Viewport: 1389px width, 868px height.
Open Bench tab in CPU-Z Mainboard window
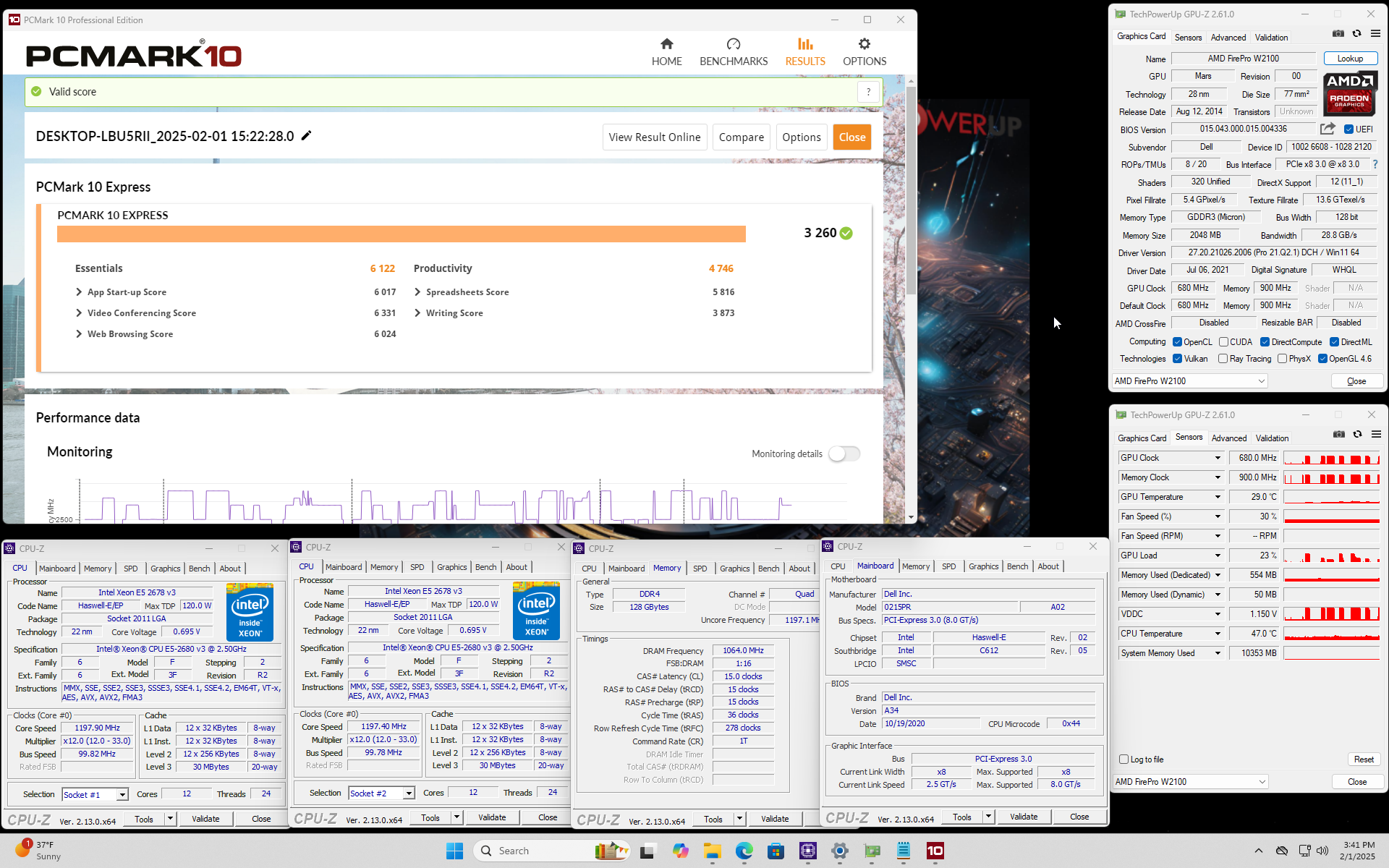[1017, 566]
